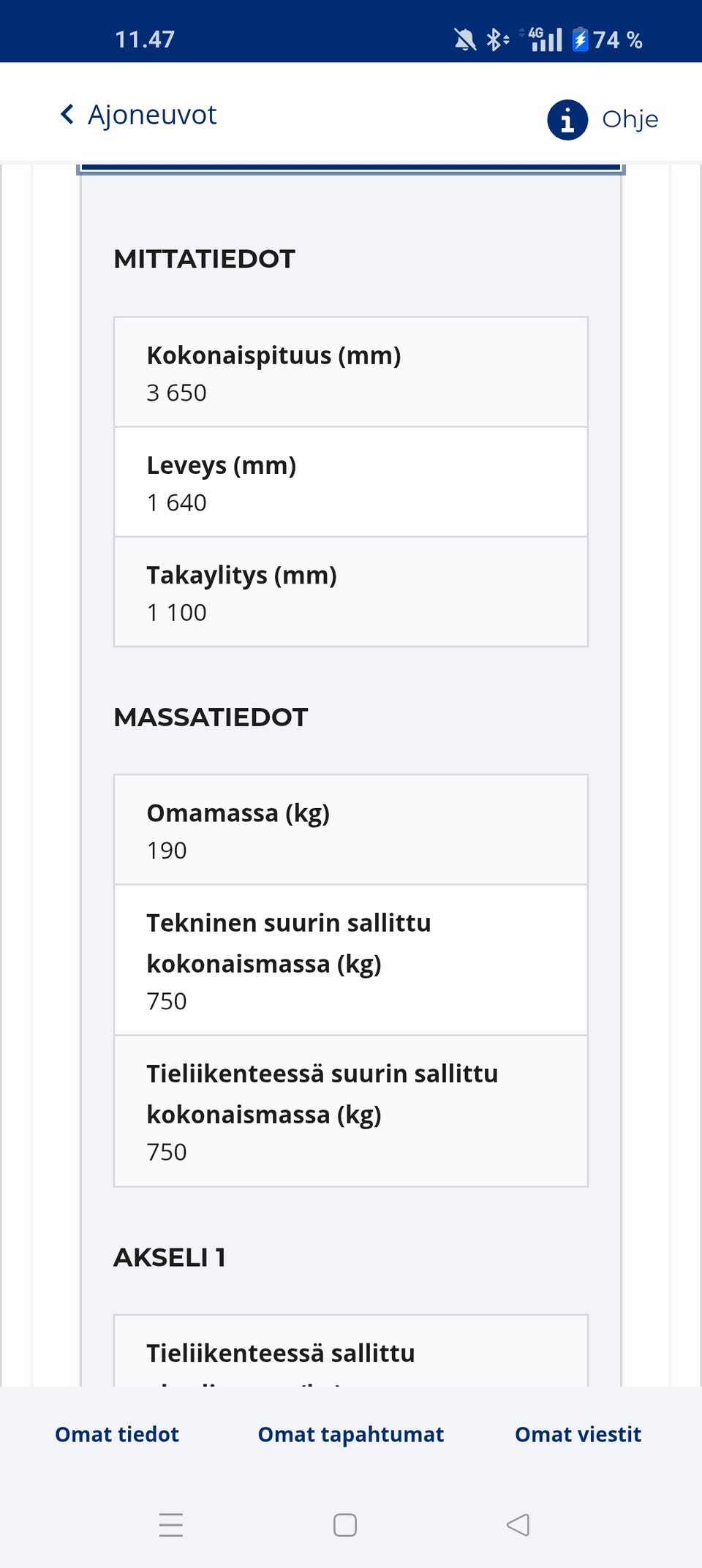Open Omat viestit in bottom navigation

pyautogui.click(x=578, y=1434)
